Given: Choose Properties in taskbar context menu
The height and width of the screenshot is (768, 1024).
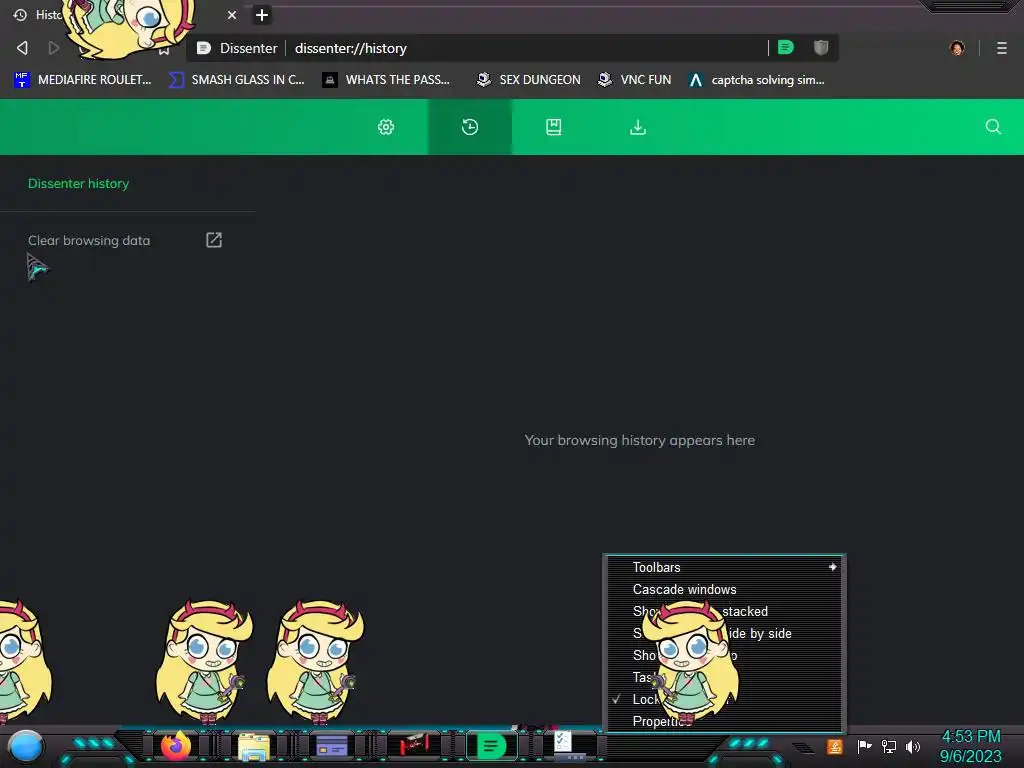Looking at the screenshot, I should click(724, 721).
